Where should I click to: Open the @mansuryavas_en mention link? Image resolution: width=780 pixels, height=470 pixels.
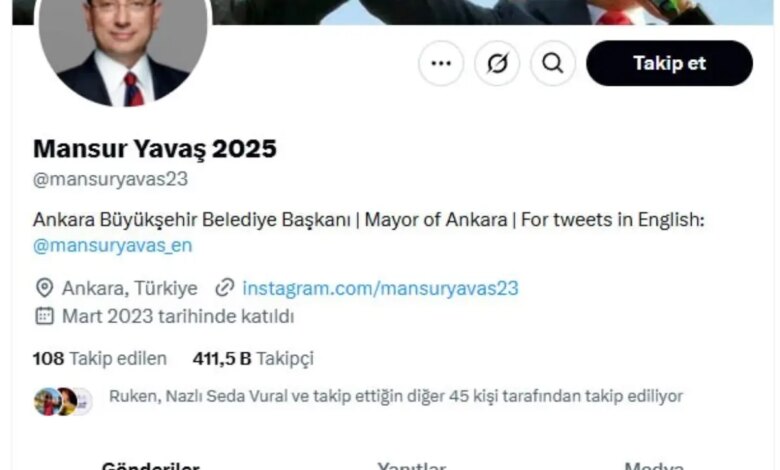click(x=112, y=246)
